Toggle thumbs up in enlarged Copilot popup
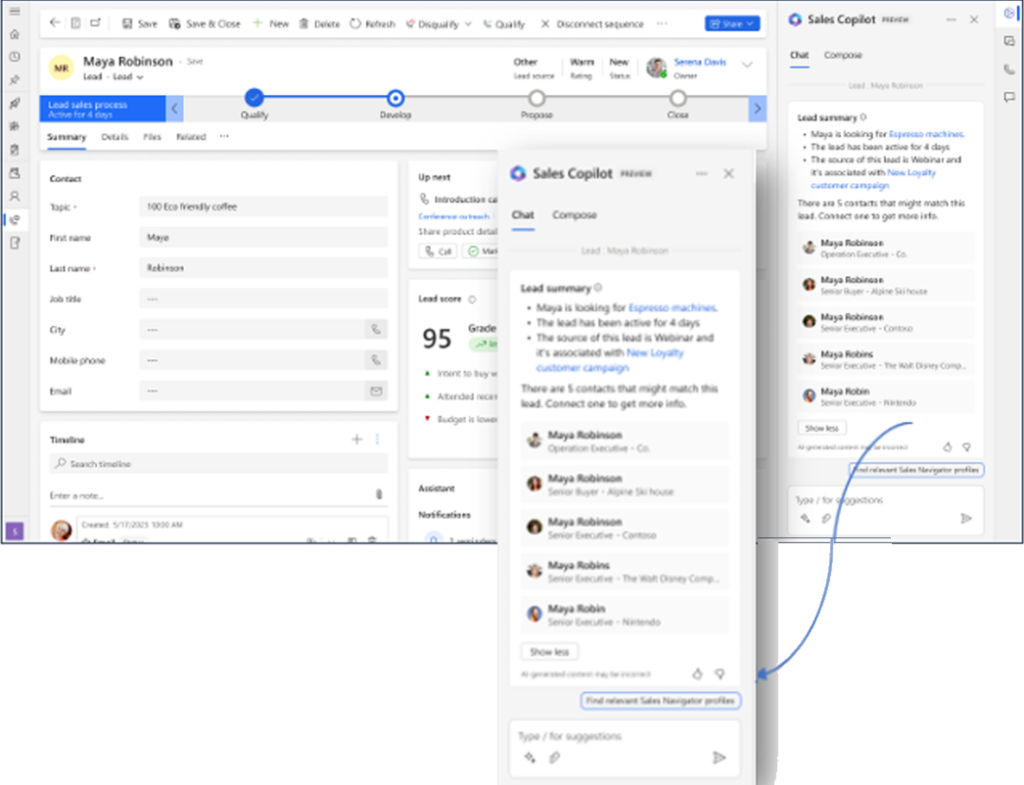1024x785 pixels. [697, 674]
